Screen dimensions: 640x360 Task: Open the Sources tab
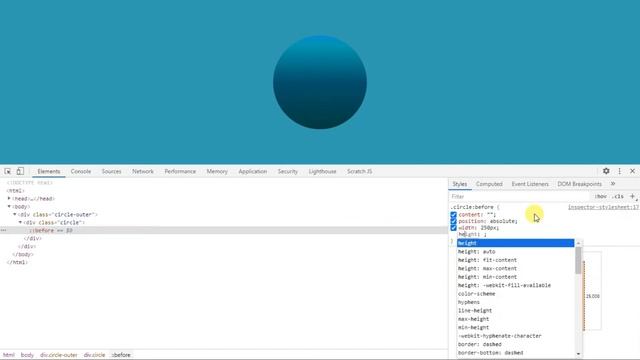click(111, 171)
